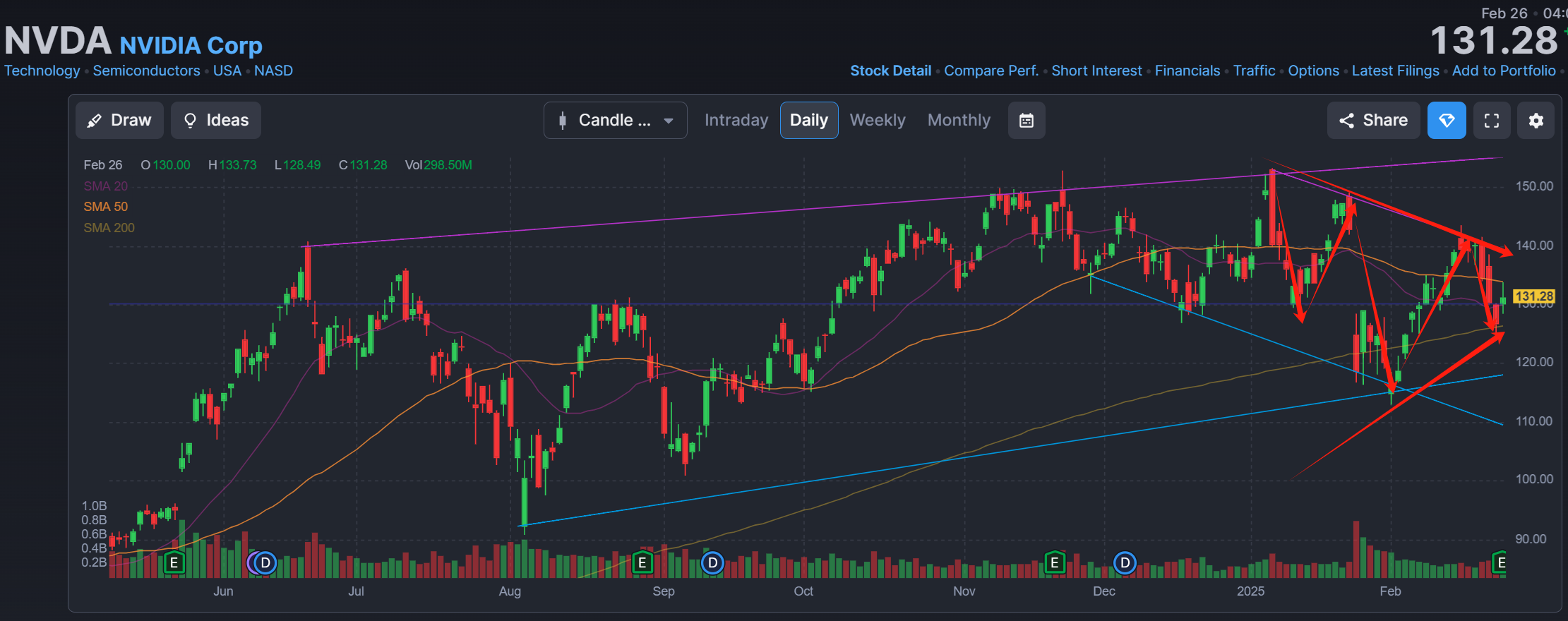Screen dimensions: 1568x621
Task: Click the Jun date axis label
Action: [223, 591]
